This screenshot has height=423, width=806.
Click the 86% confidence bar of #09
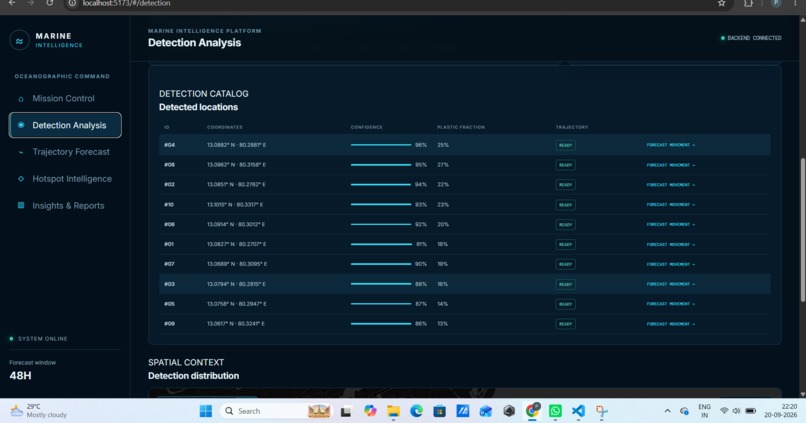point(381,324)
